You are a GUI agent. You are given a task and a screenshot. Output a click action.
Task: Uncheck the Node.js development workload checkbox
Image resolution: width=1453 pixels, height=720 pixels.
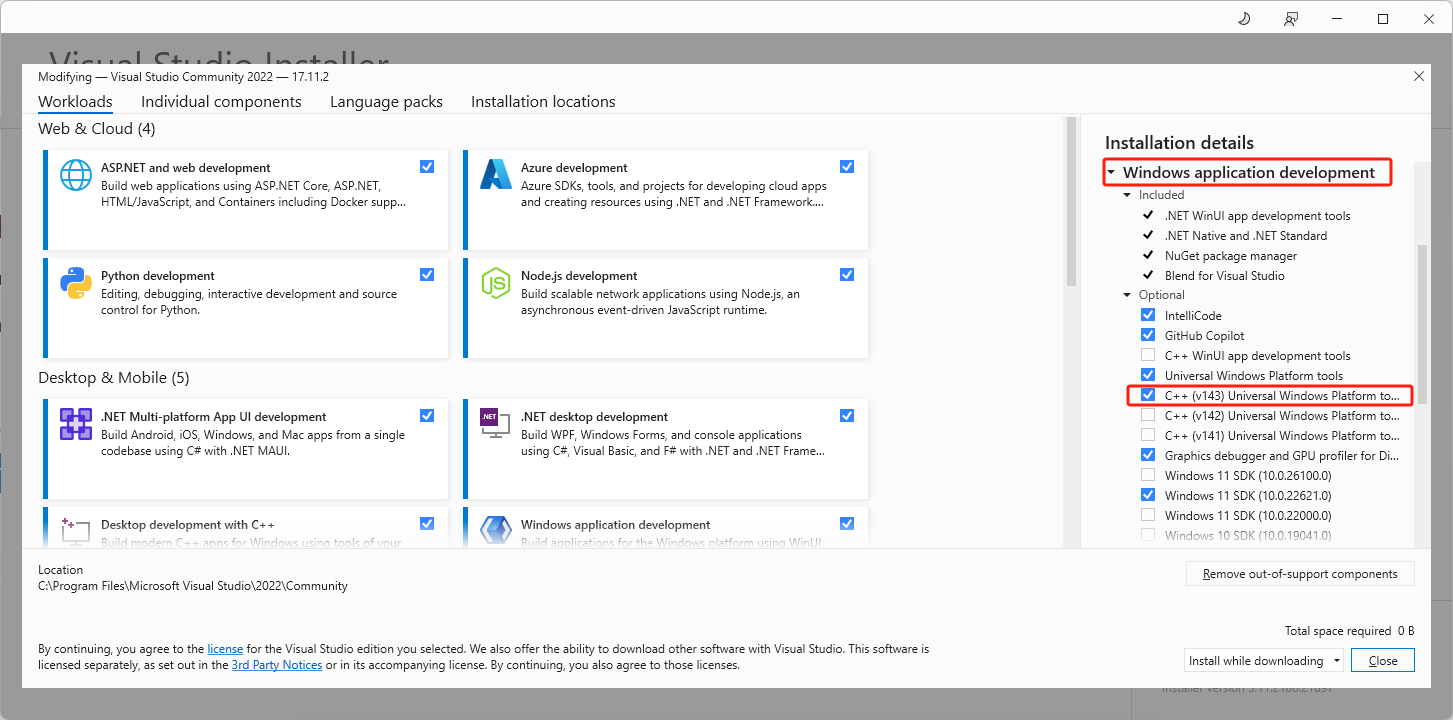(x=847, y=275)
